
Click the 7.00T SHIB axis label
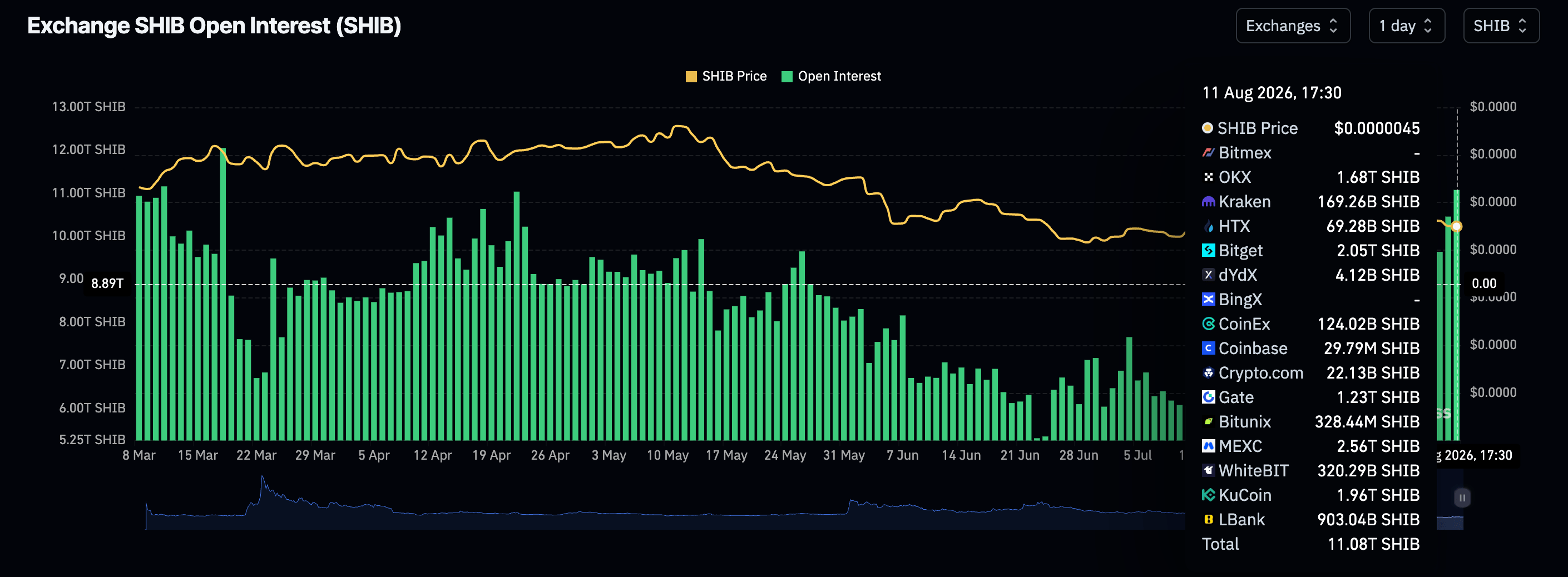point(92,364)
